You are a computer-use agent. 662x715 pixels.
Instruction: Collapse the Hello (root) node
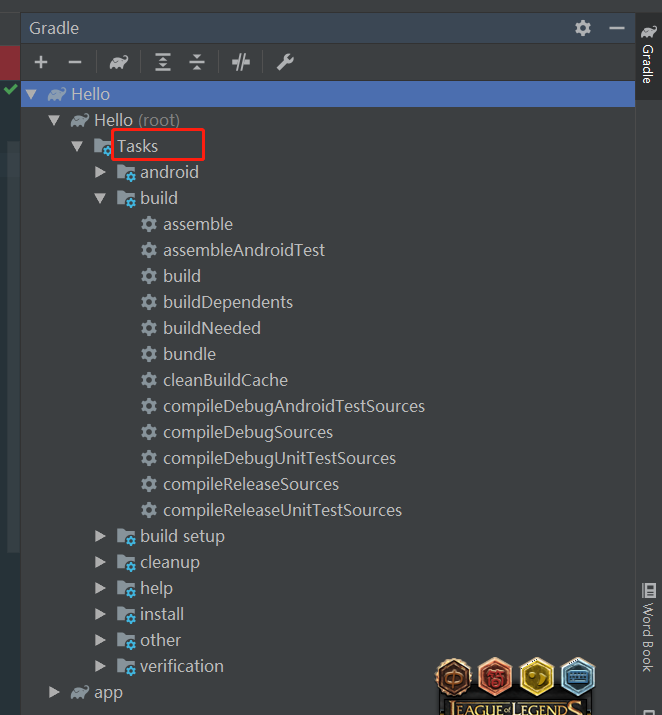tap(54, 120)
